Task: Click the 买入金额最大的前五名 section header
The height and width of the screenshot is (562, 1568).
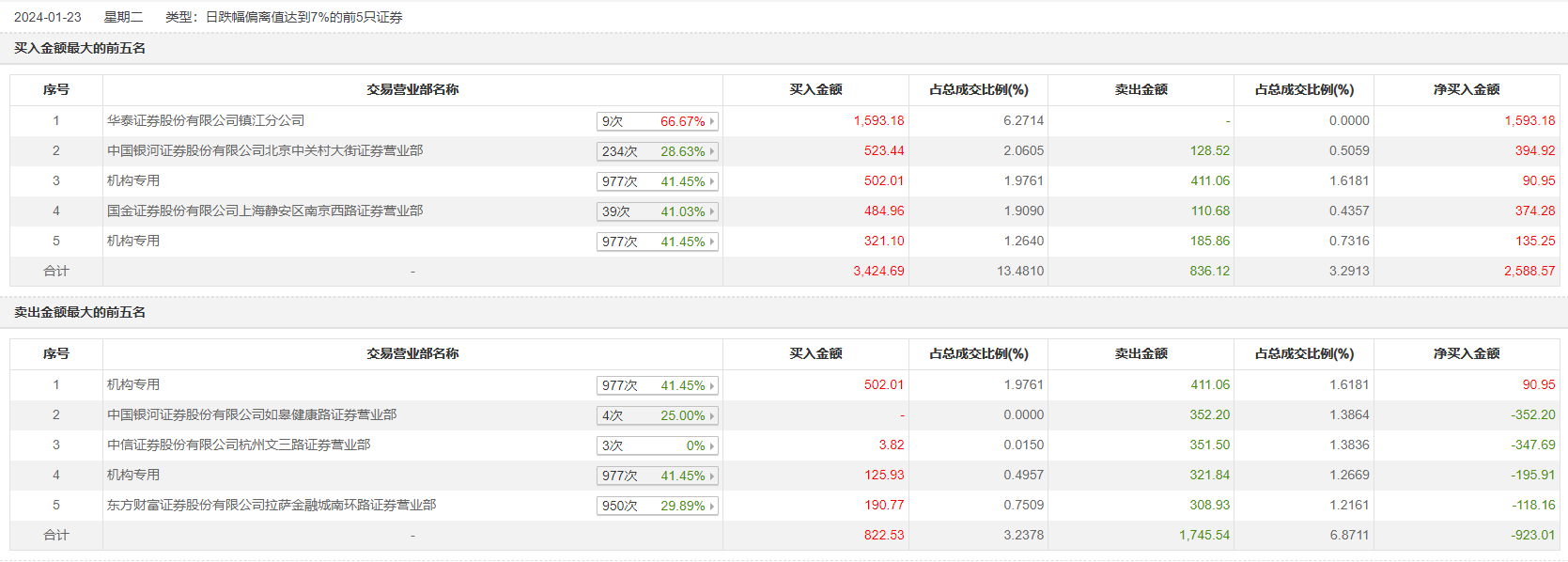Action: pyautogui.click(x=80, y=48)
